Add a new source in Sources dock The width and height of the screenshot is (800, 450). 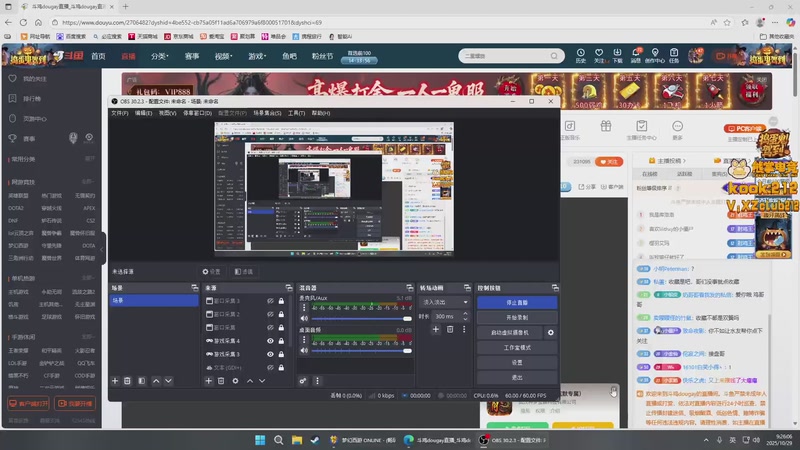[x=209, y=381]
